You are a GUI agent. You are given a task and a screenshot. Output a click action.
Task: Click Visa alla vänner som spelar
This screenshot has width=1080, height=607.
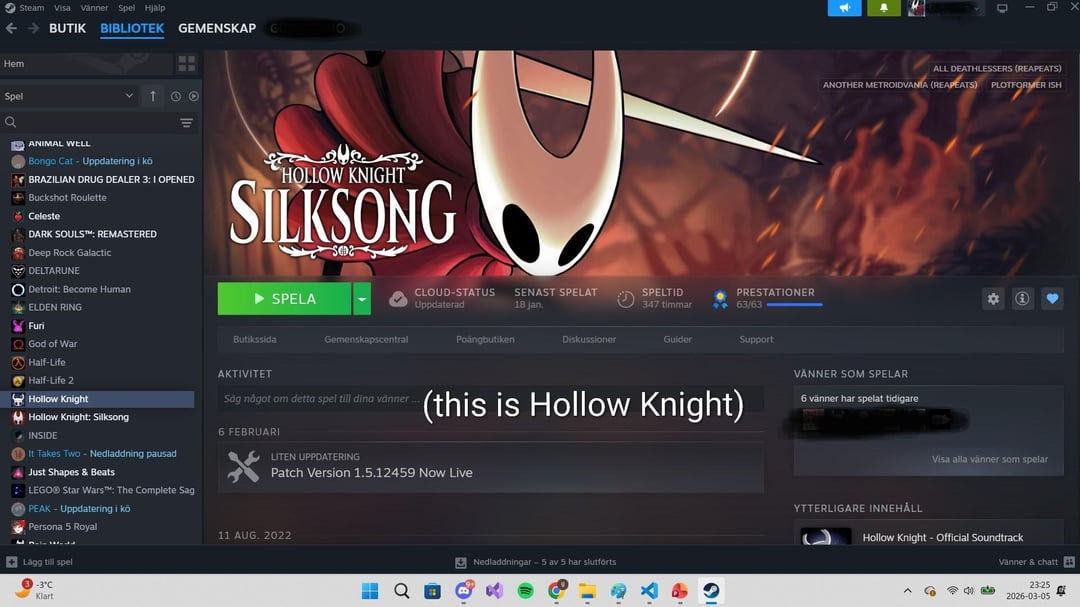pos(989,459)
